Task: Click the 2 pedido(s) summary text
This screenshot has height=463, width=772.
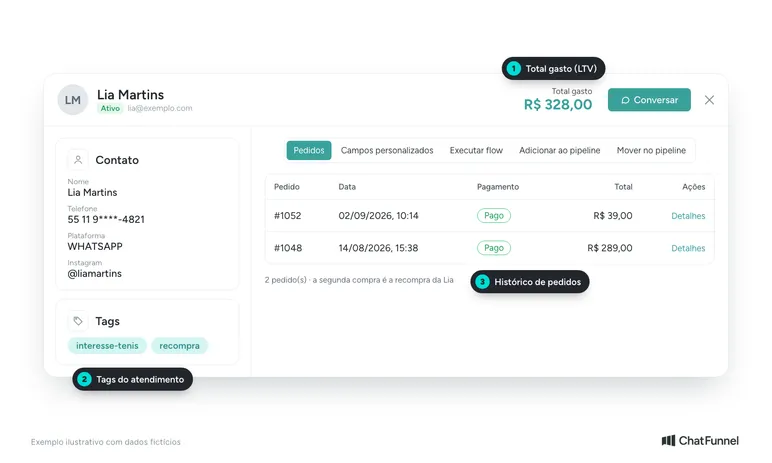Action: coord(359,280)
